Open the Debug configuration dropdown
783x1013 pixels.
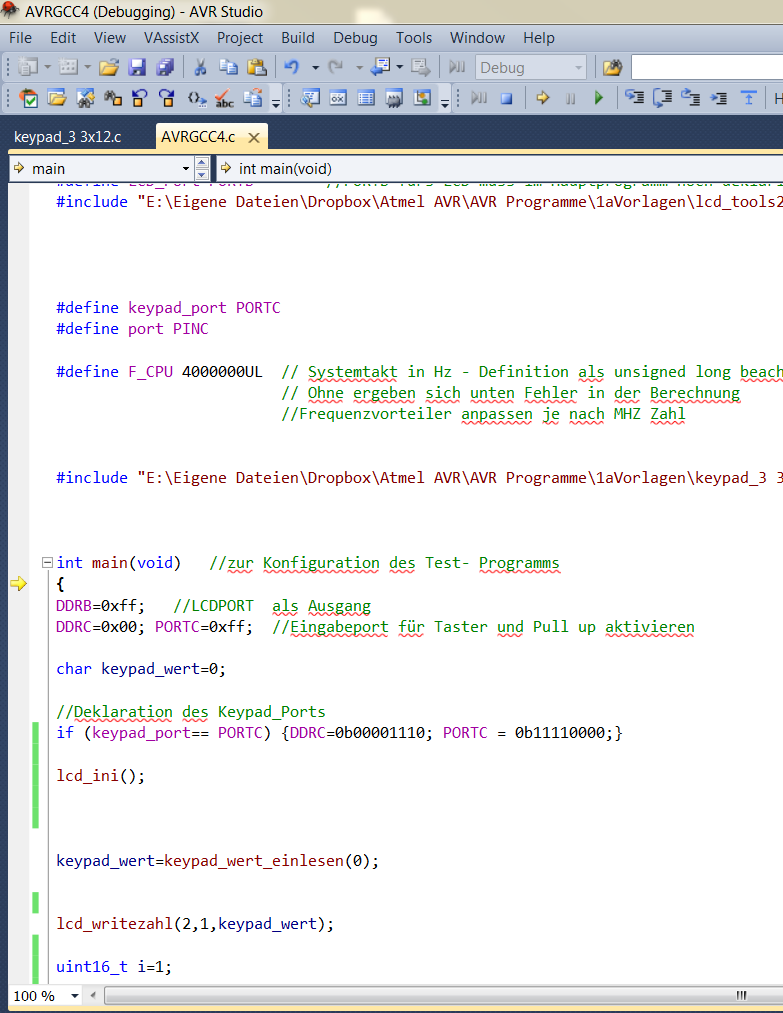530,67
